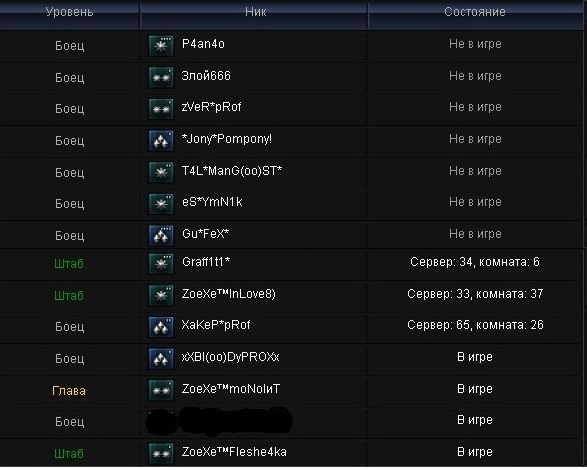Click the Глава level label
The width and height of the screenshot is (587, 470).
click(69, 391)
